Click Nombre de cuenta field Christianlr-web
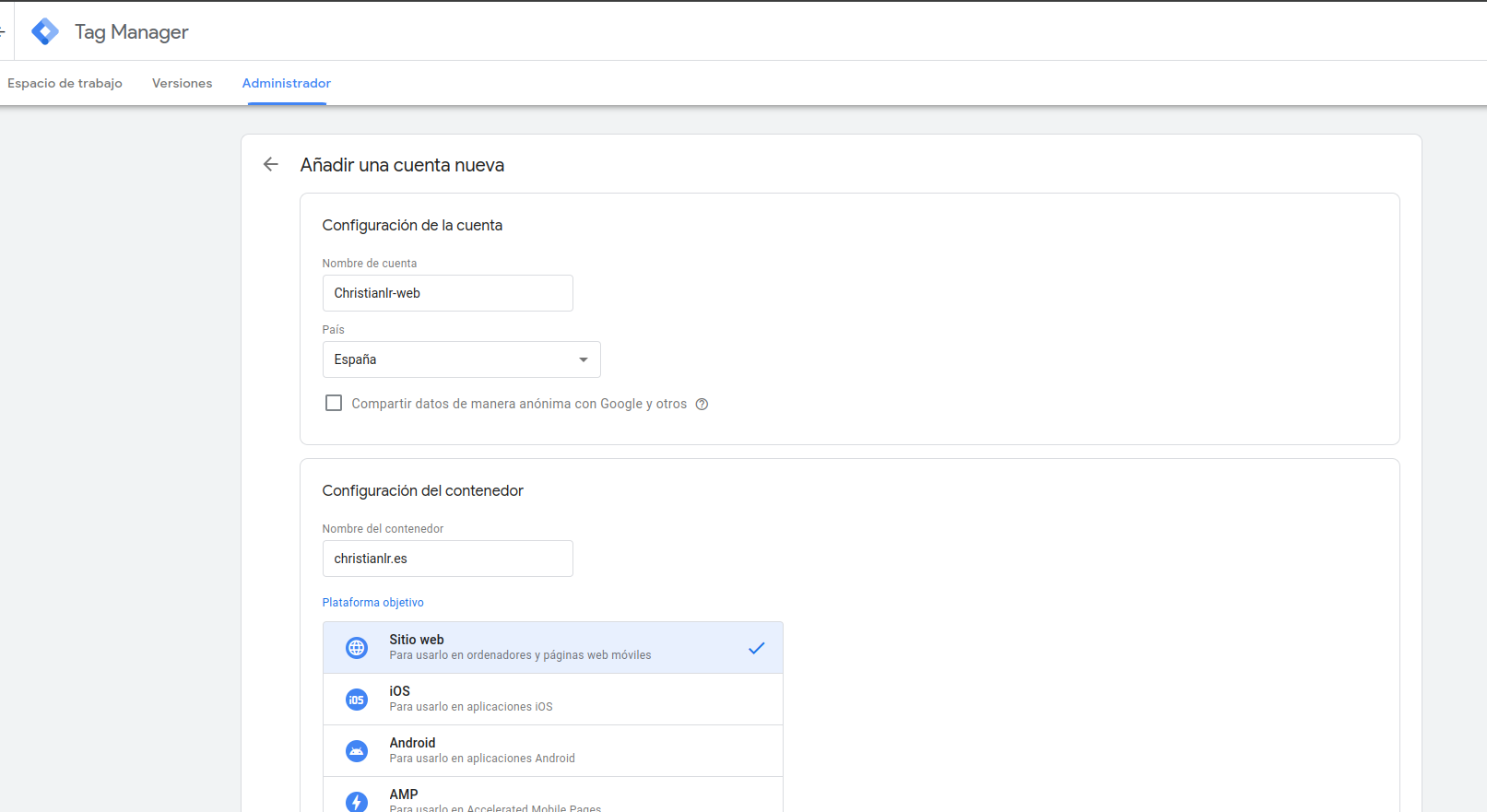Viewport: 1487px width, 812px height. pos(448,293)
